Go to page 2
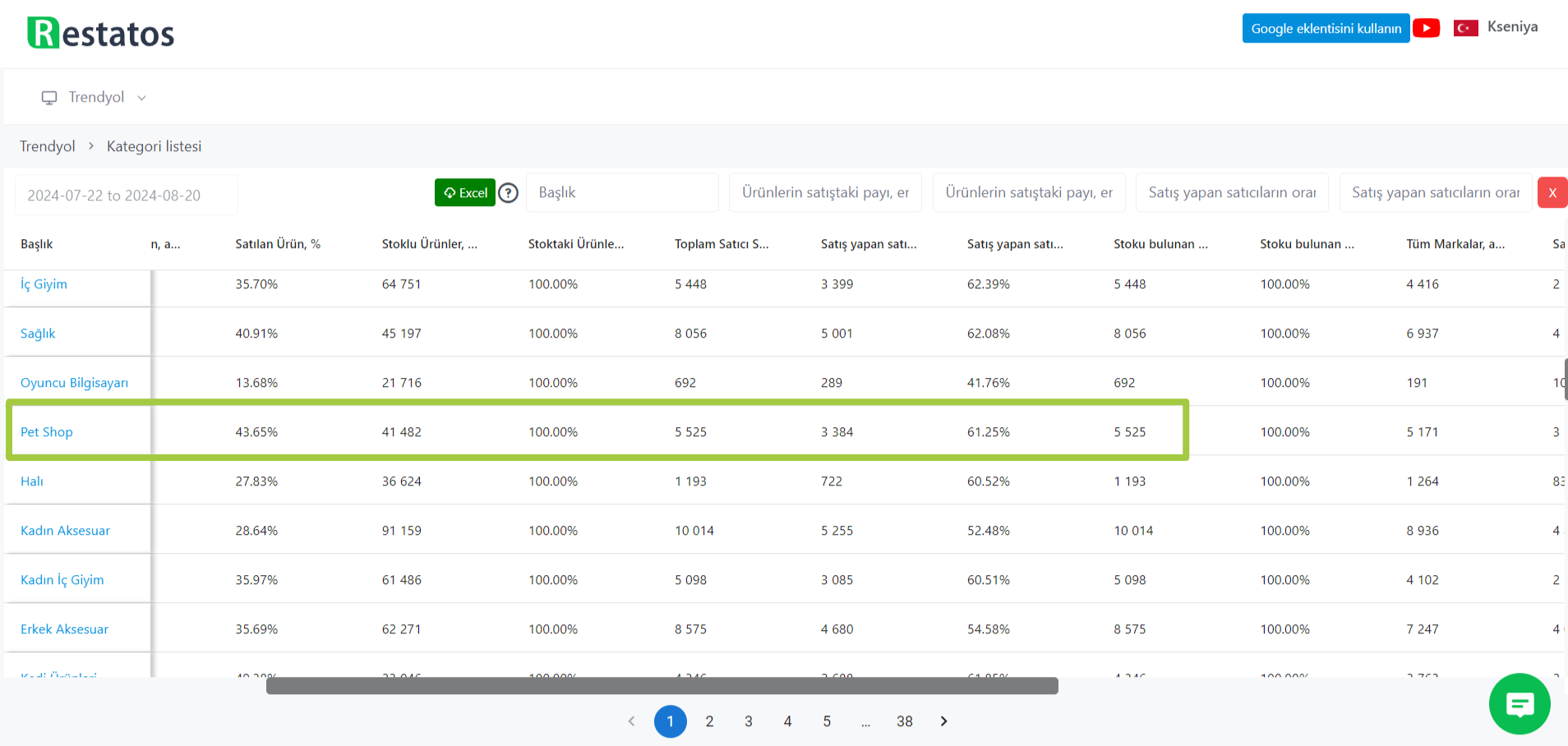This screenshot has height=746, width=1568. point(709,721)
